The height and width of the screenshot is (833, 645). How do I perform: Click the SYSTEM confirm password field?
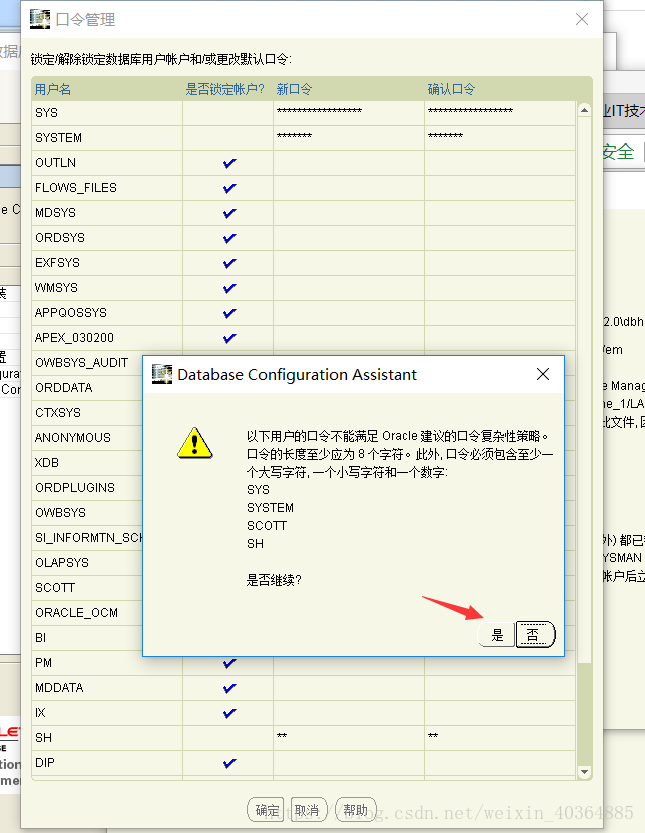tap(500, 138)
